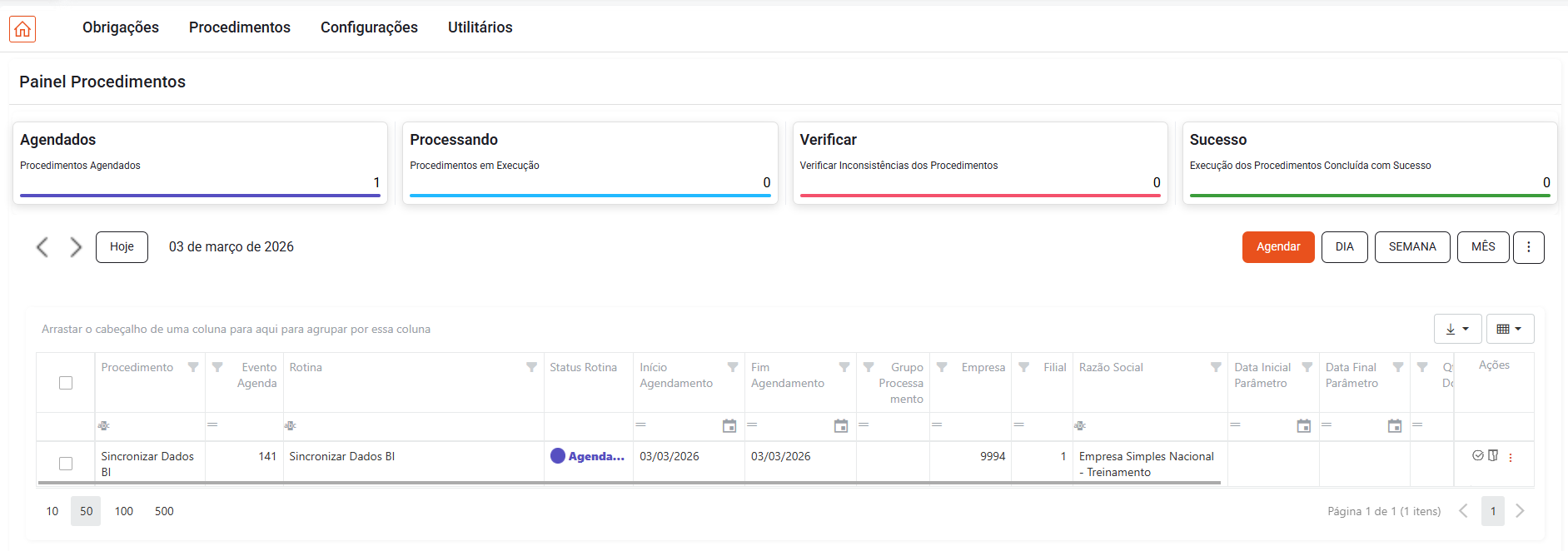1568x551 pixels.
Task: Select 100 items per page
Action: click(124, 511)
